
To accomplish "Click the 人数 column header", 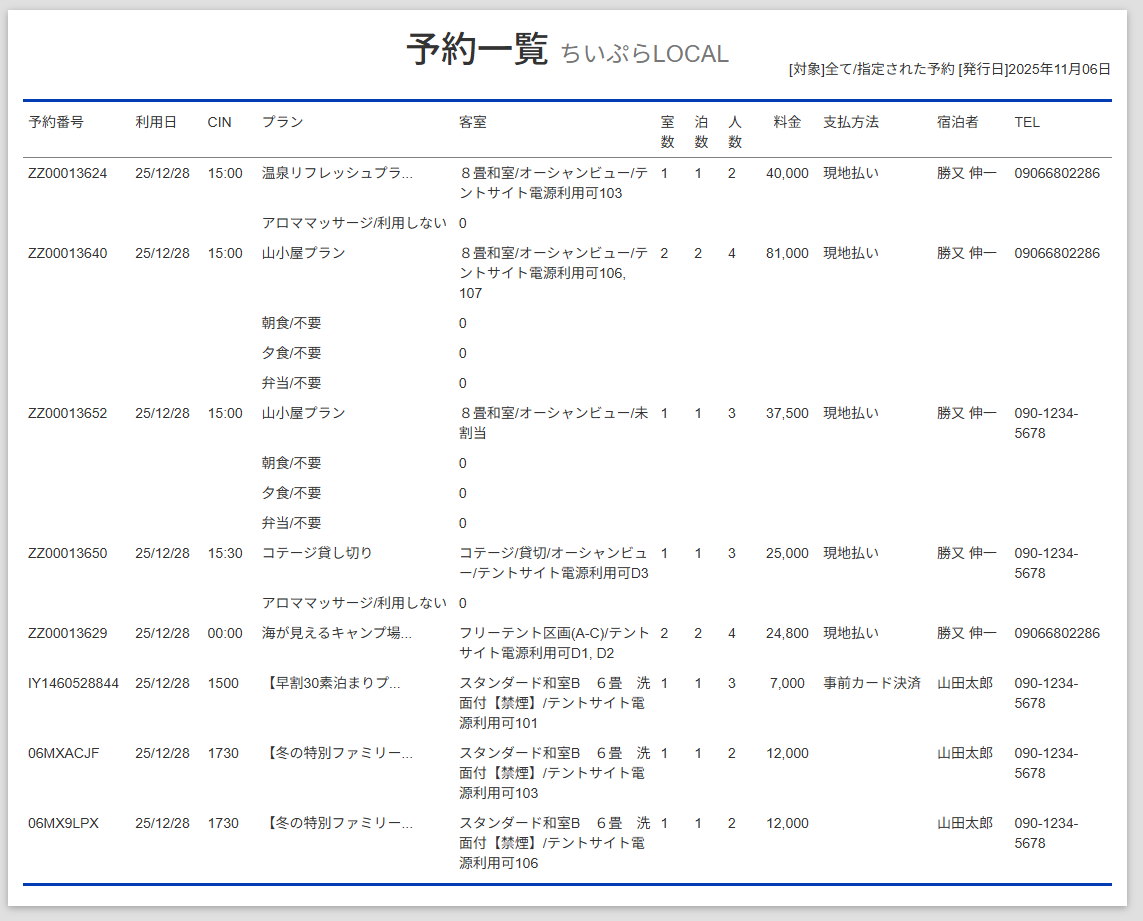I will tap(735, 132).
